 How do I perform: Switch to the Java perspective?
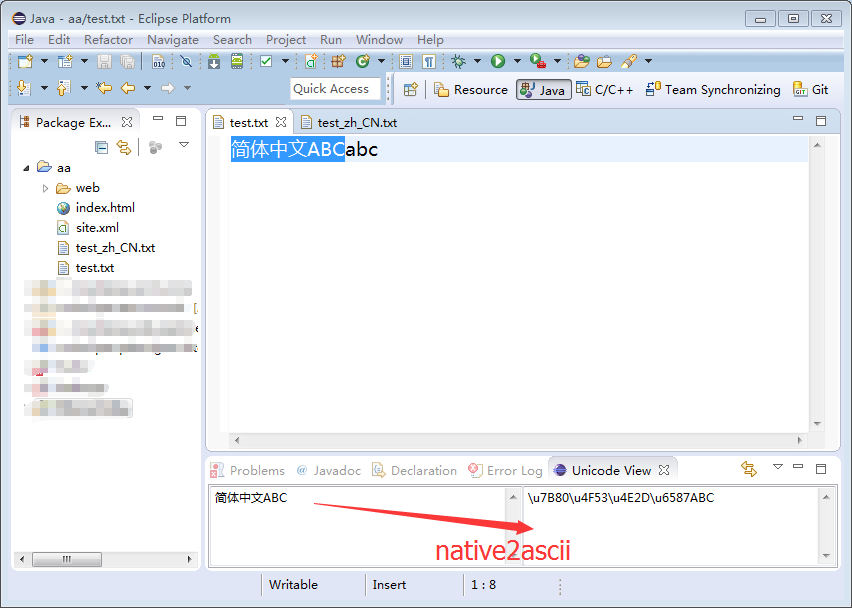[543, 89]
